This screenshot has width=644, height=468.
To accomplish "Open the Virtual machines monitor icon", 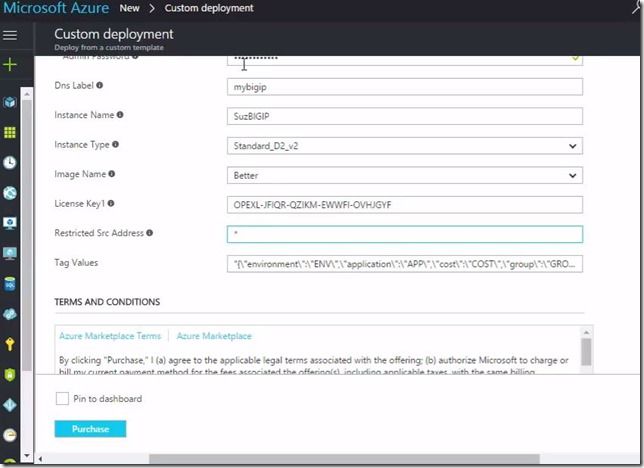I will point(10,254).
